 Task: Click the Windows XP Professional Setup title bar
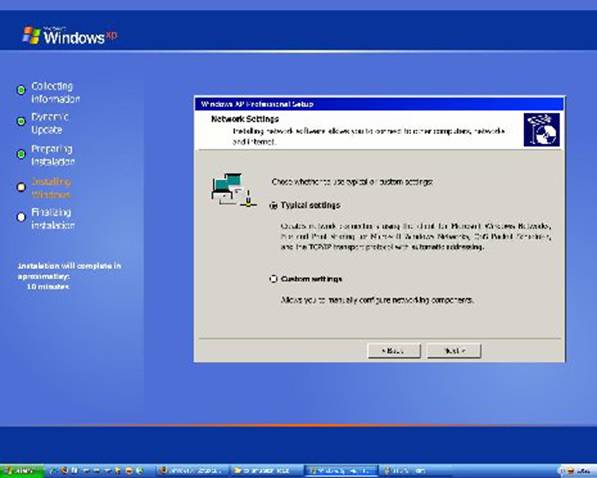[379, 104]
